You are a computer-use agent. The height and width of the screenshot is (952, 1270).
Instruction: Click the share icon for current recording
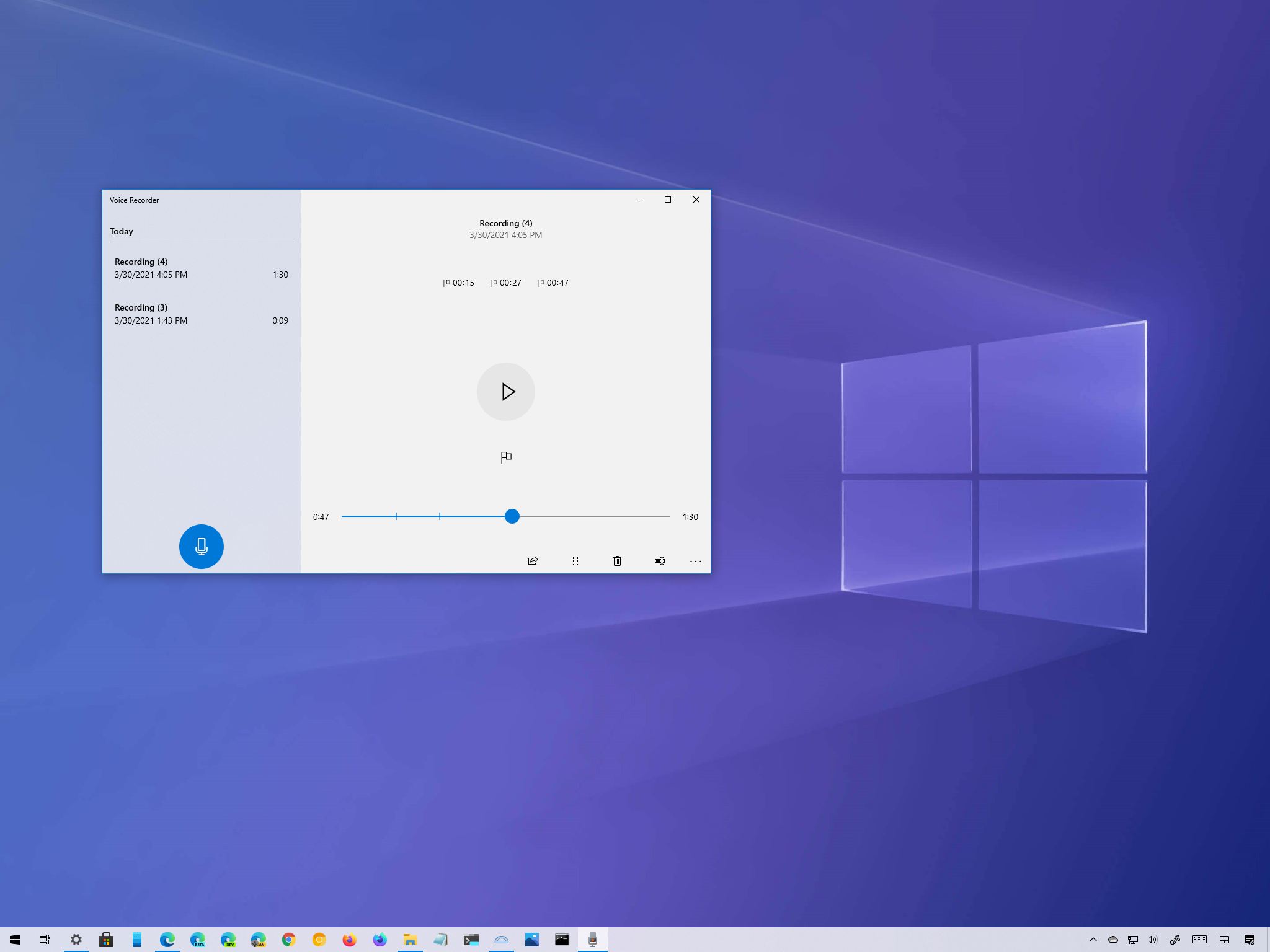coord(534,561)
